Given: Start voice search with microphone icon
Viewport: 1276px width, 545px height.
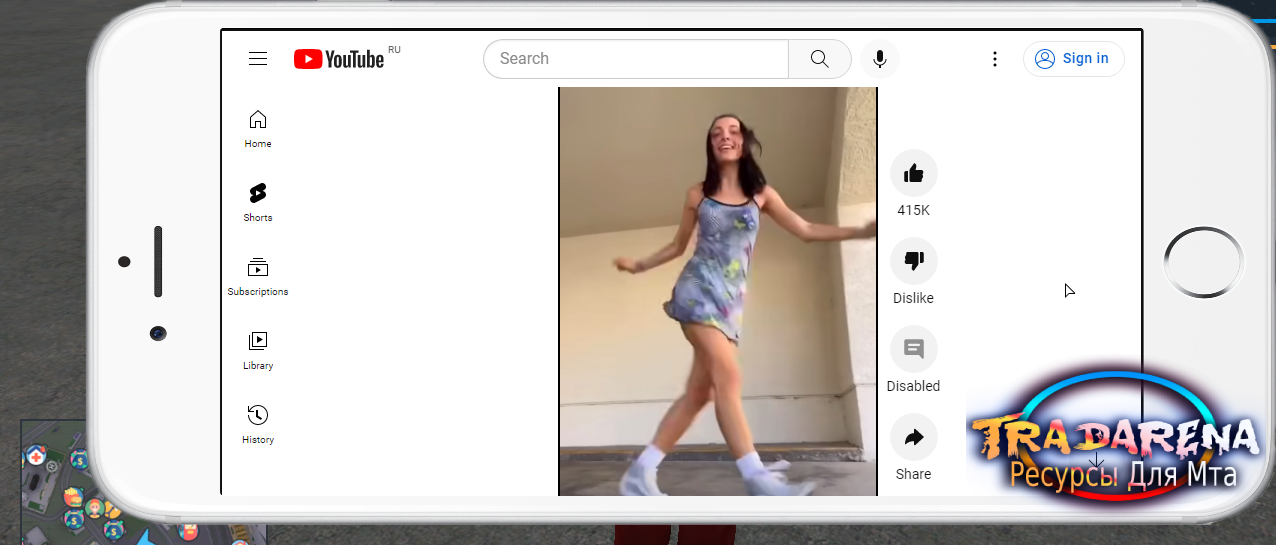Looking at the screenshot, I should pyautogui.click(x=880, y=59).
